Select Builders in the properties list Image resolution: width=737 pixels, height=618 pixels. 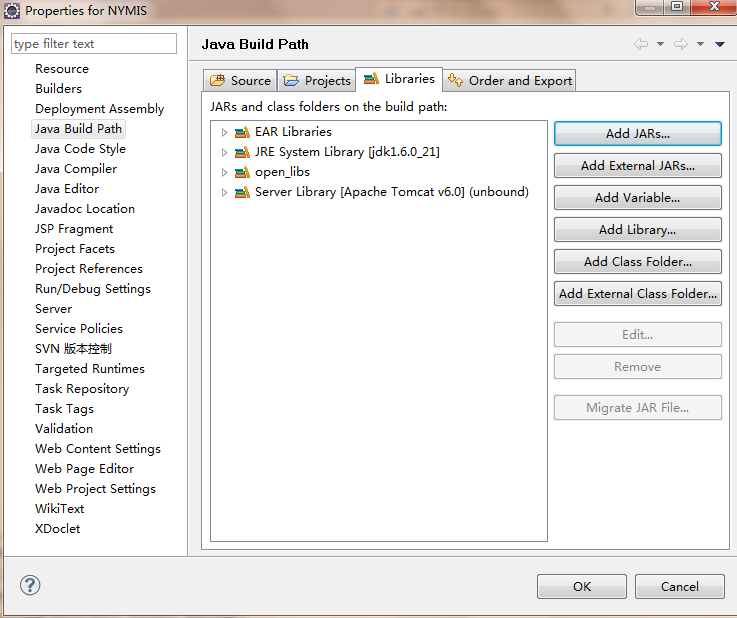pyautogui.click(x=58, y=89)
